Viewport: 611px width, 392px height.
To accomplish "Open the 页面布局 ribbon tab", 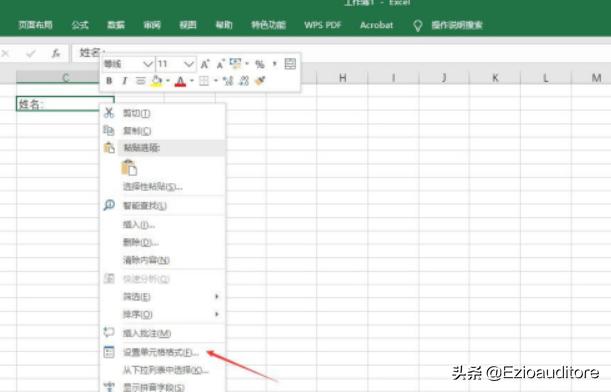I will (x=35, y=25).
